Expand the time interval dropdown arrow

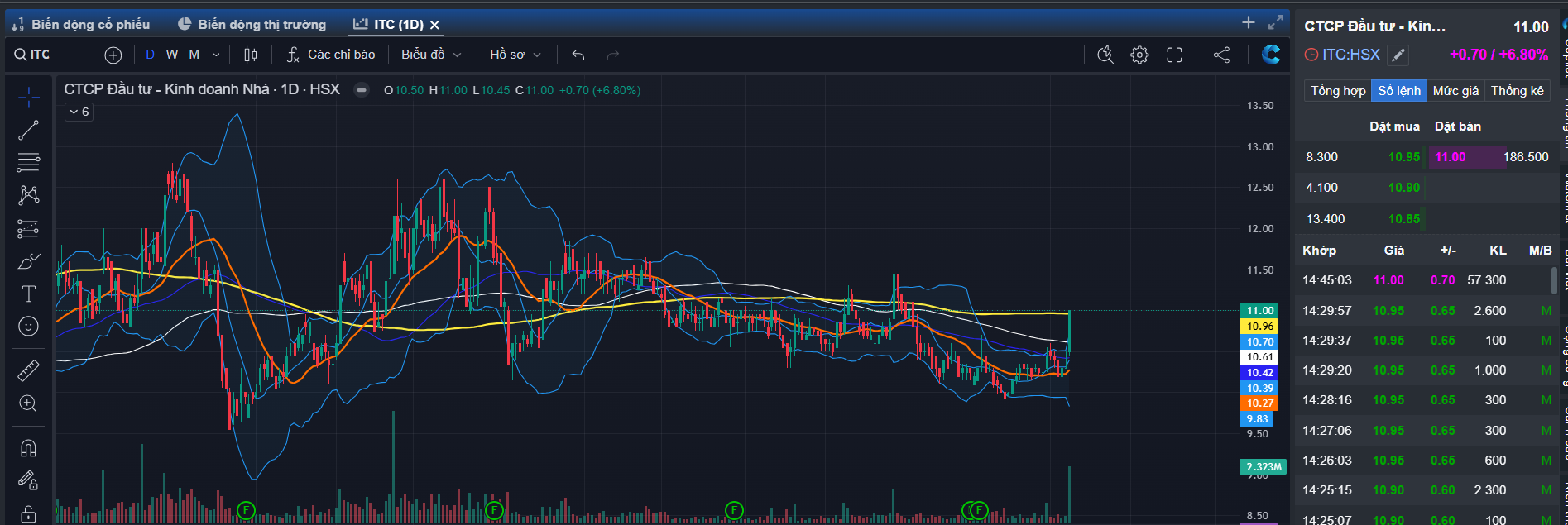(216, 55)
